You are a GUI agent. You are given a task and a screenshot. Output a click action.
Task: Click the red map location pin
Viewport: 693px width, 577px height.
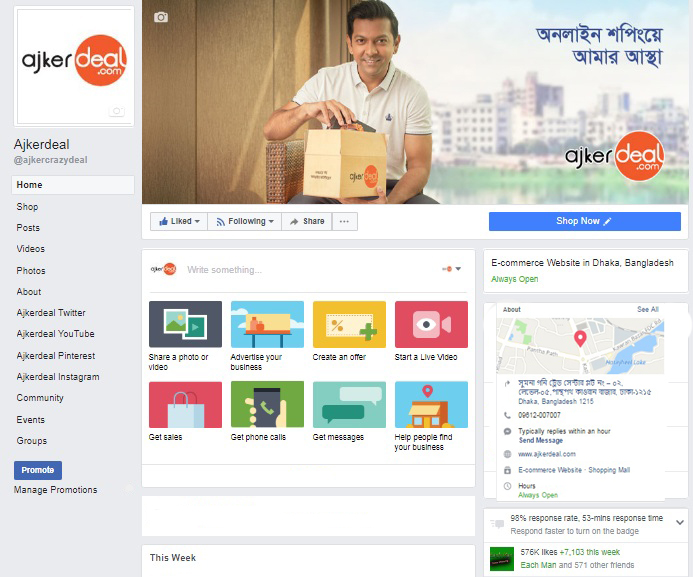tap(580, 339)
